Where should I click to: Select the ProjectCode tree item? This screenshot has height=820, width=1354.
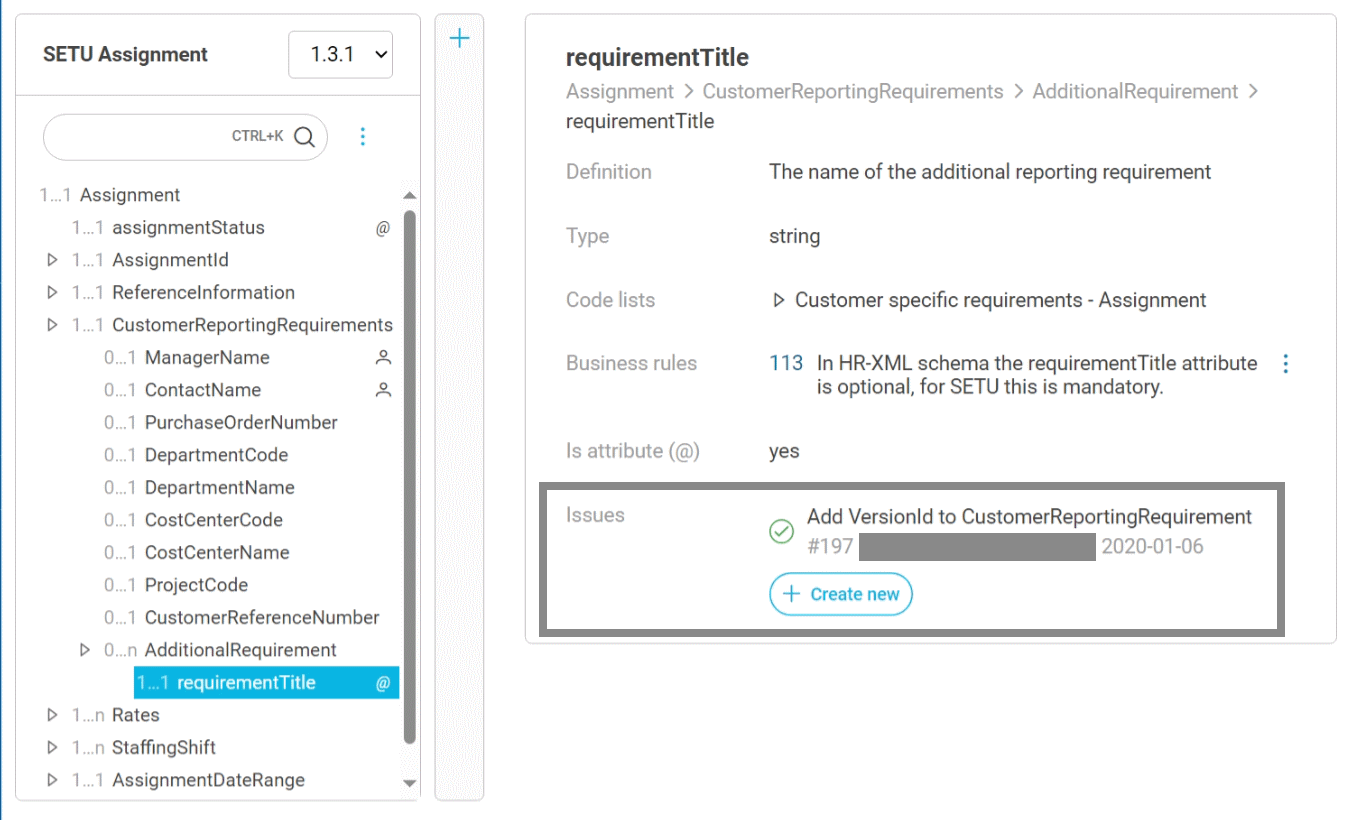[197, 585]
